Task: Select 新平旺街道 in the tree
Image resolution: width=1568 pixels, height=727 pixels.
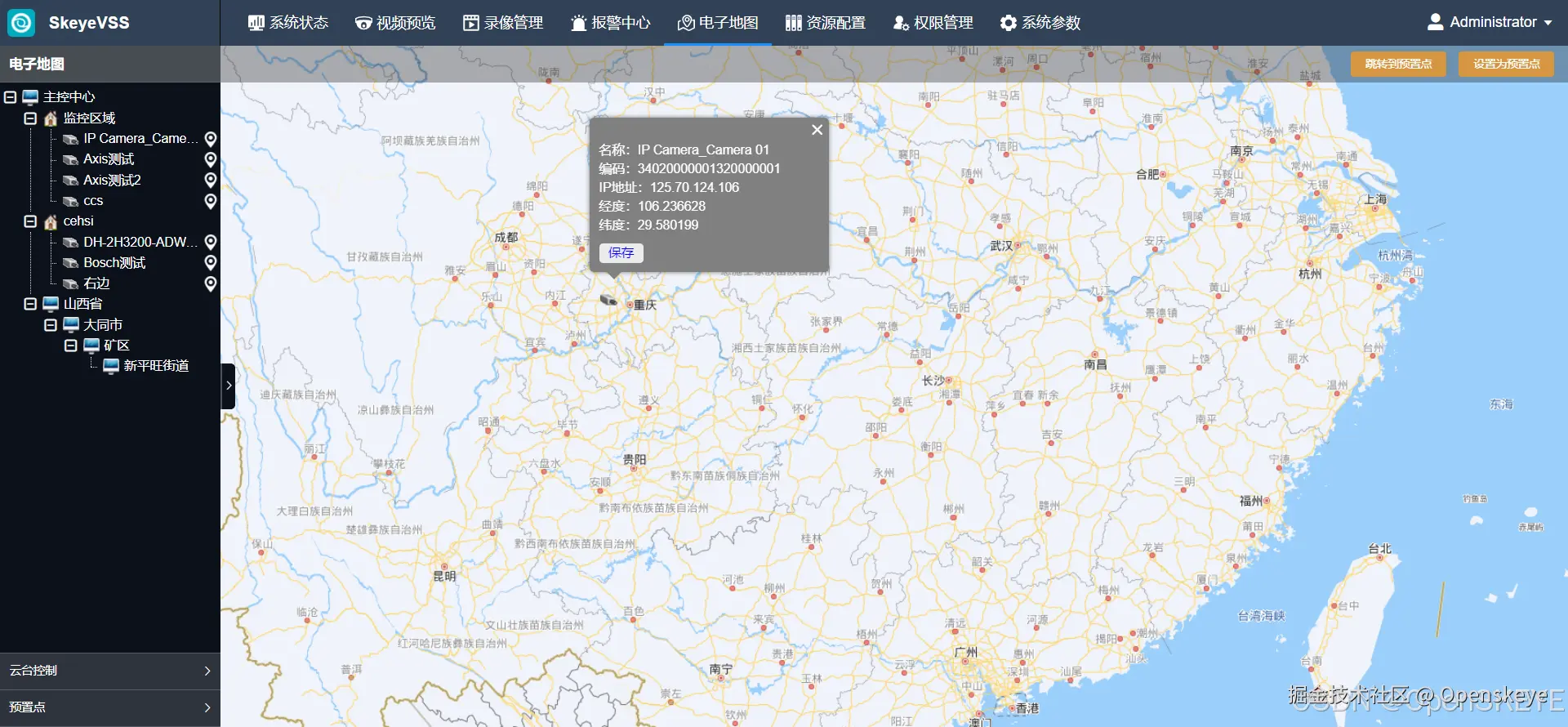Action: pos(156,366)
